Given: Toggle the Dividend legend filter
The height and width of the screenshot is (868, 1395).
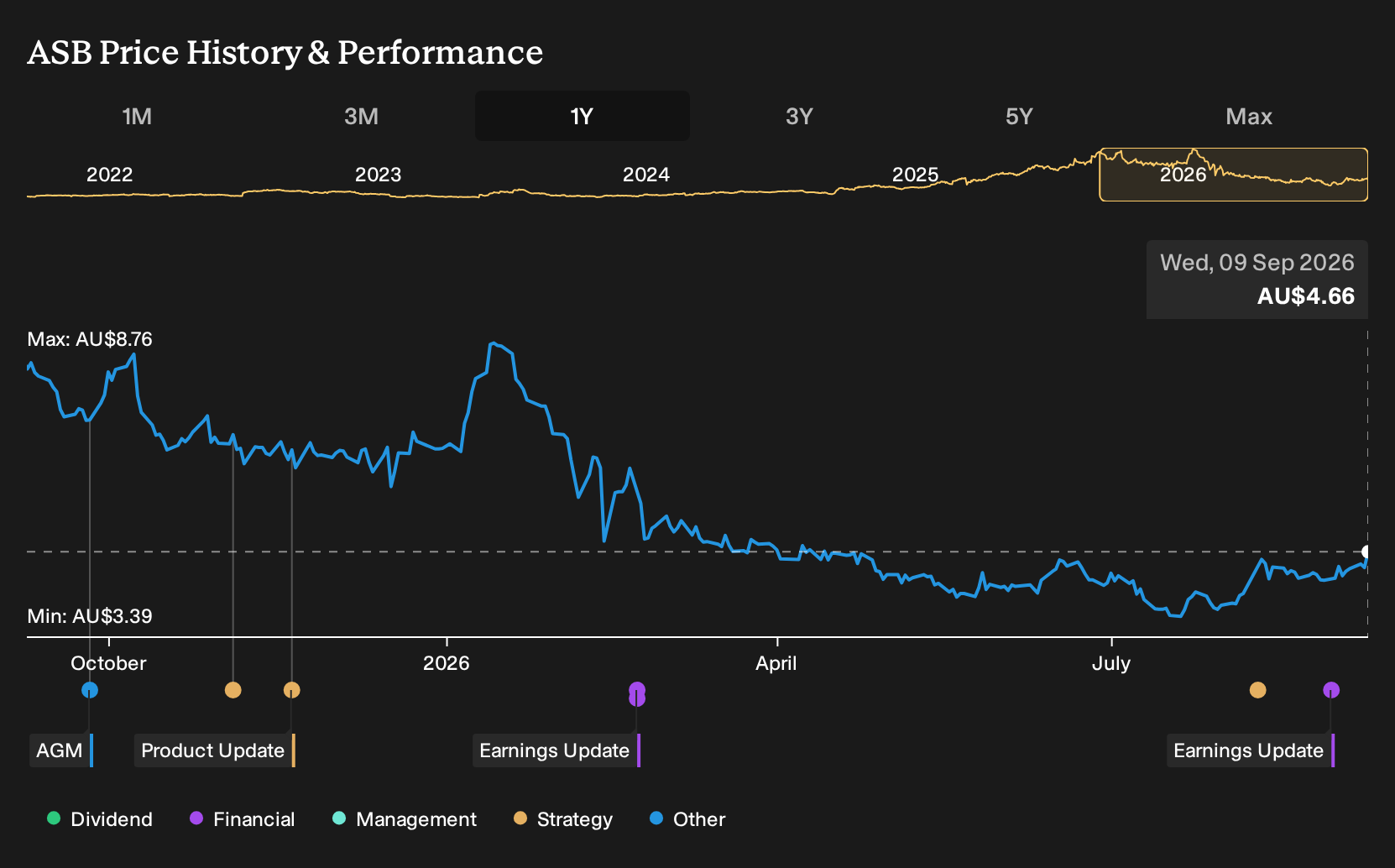Looking at the screenshot, I should [x=100, y=819].
